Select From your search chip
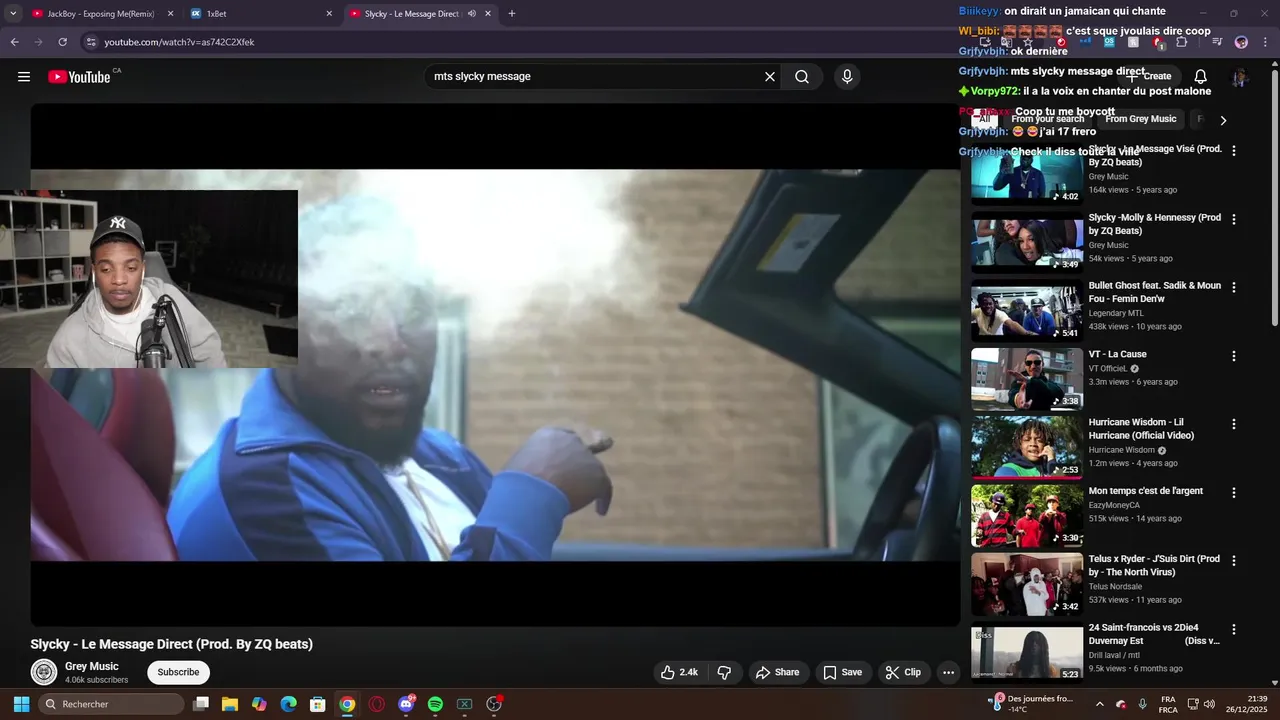Viewport: 1280px width, 720px height. 1047,119
